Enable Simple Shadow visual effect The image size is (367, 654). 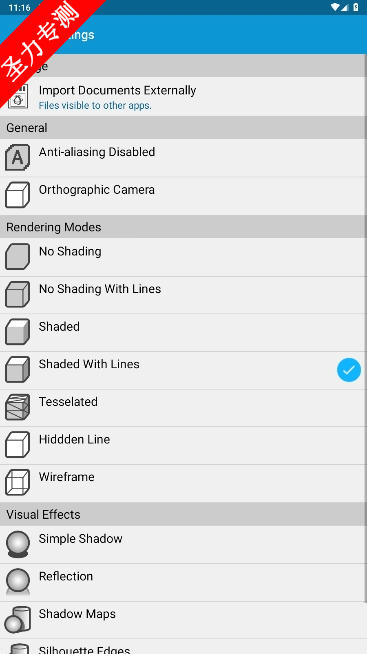click(x=184, y=544)
